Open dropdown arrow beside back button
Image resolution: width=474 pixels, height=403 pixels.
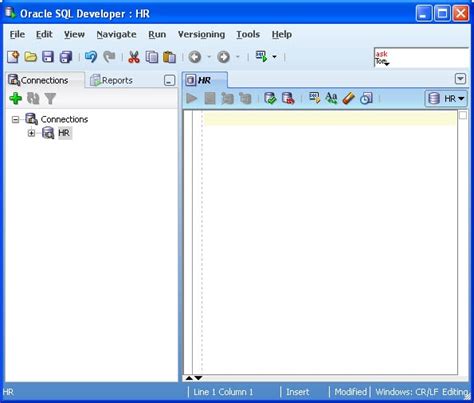(209, 57)
